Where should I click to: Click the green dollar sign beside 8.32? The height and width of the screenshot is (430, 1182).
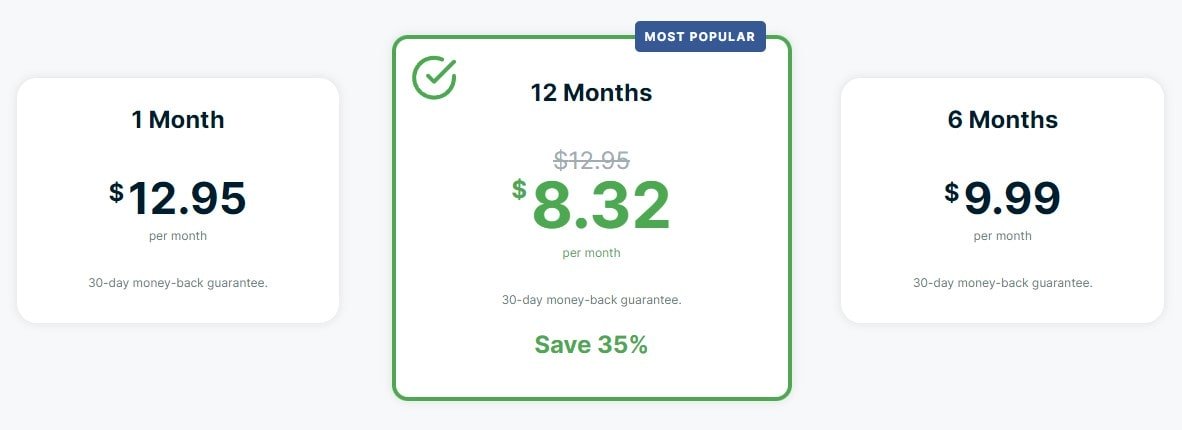(x=519, y=189)
